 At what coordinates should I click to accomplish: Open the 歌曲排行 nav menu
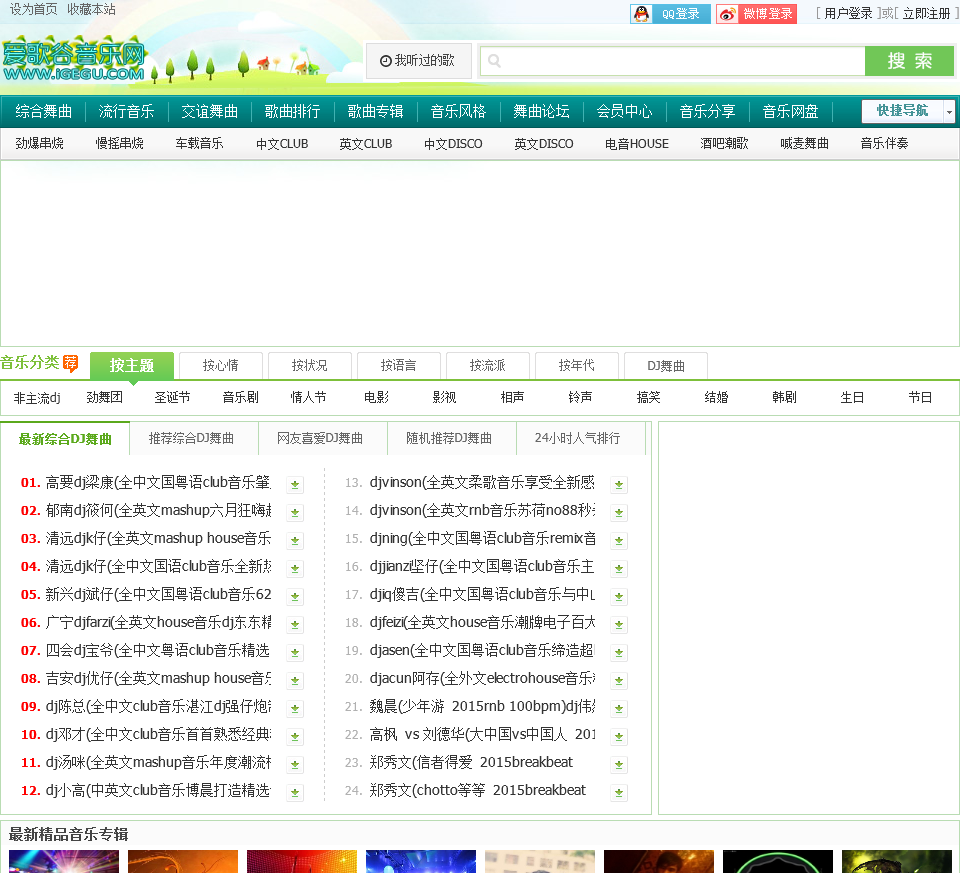coord(292,111)
